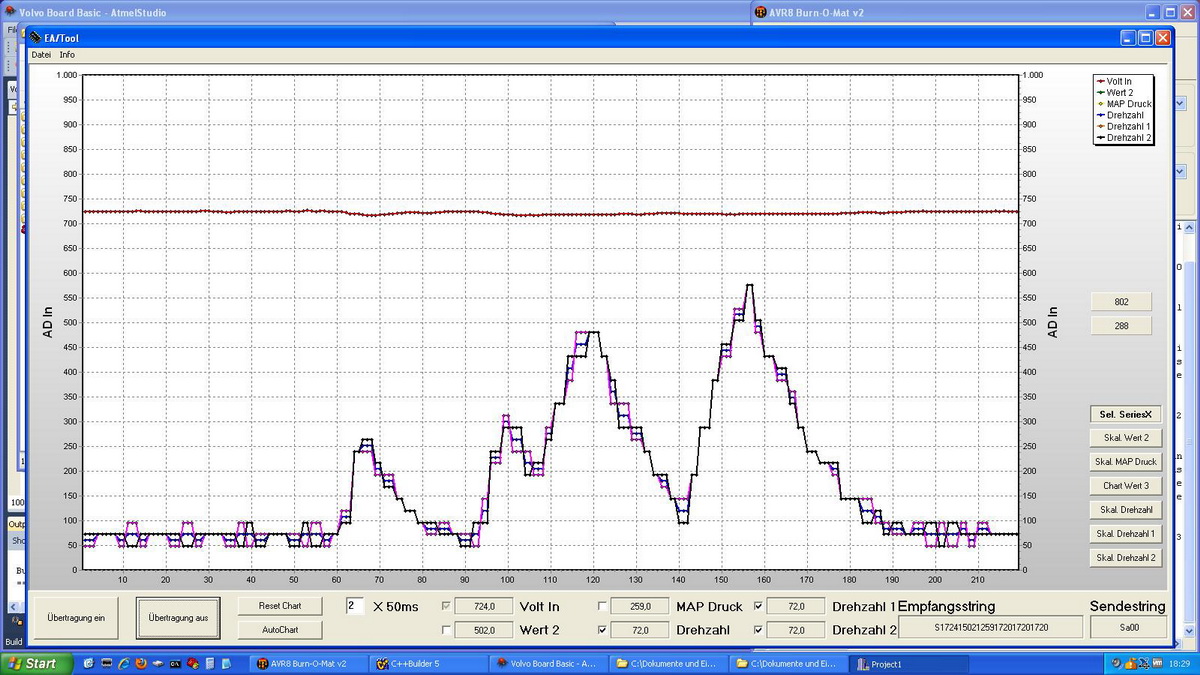Open AtmelStudio ladybug quick launch icon
Viewport: 1200px width, 675px height.
(x=191, y=663)
